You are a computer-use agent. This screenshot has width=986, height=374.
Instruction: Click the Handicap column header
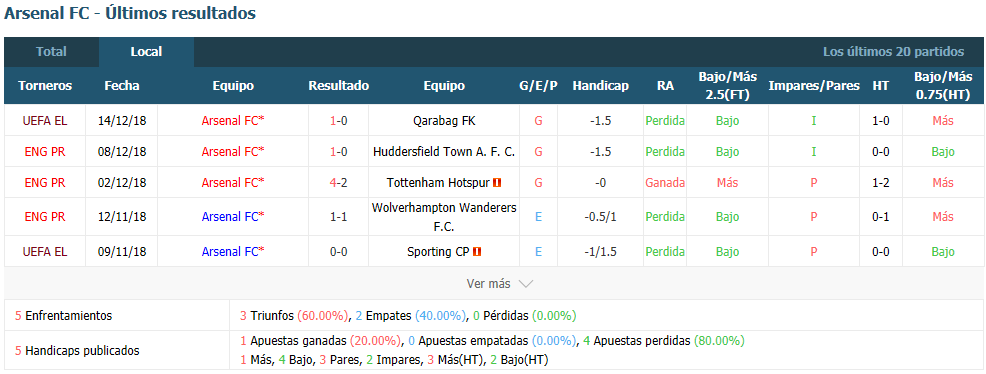pyautogui.click(x=601, y=86)
